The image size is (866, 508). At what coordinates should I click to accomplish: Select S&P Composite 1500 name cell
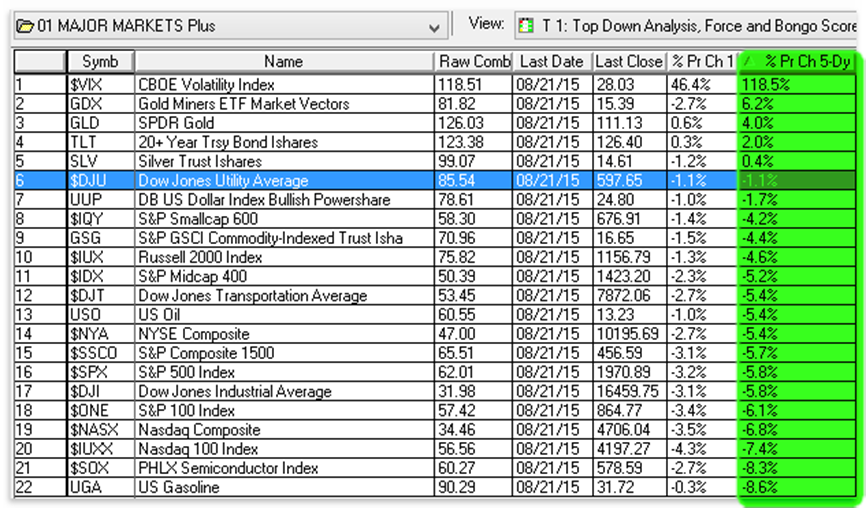coord(284,353)
